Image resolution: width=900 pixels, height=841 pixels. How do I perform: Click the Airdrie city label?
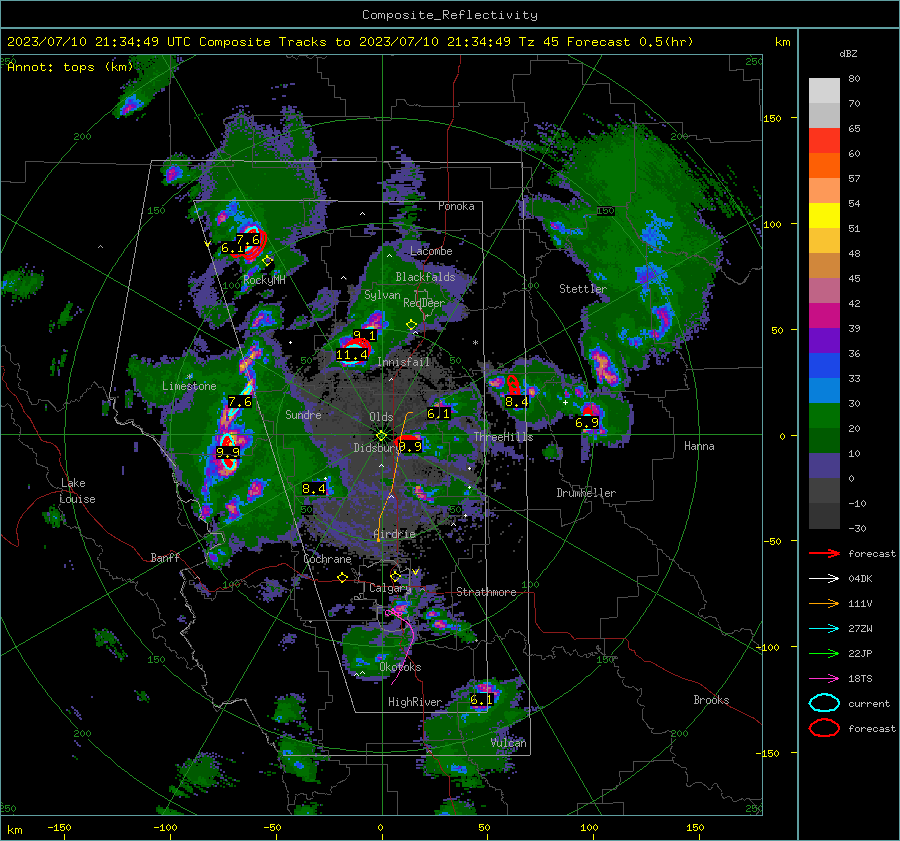coord(394,534)
